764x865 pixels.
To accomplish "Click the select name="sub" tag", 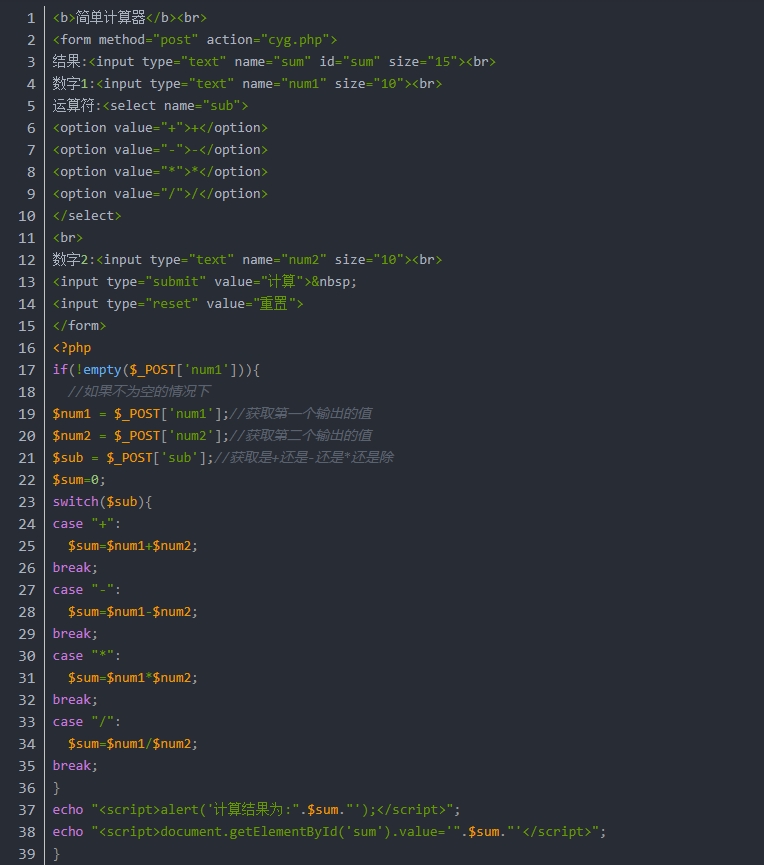I will point(175,105).
